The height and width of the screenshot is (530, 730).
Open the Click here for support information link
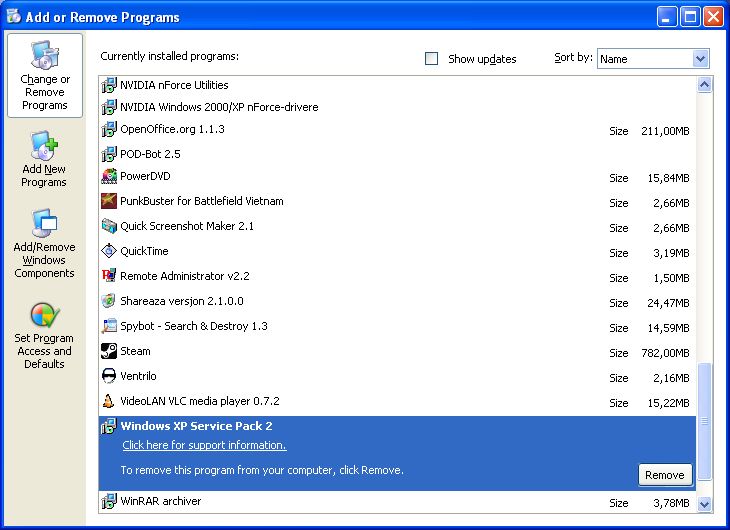tap(204, 445)
